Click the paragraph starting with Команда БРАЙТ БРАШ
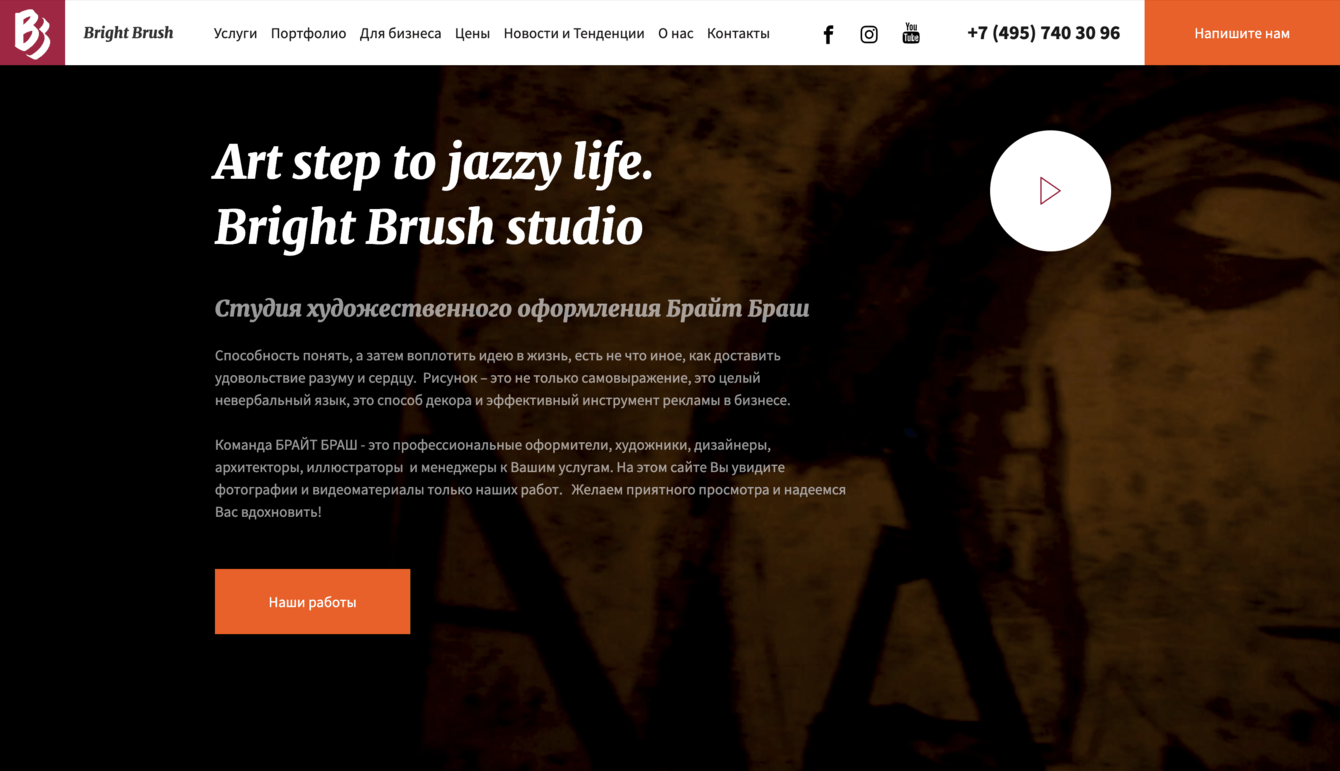 pos(530,478)
